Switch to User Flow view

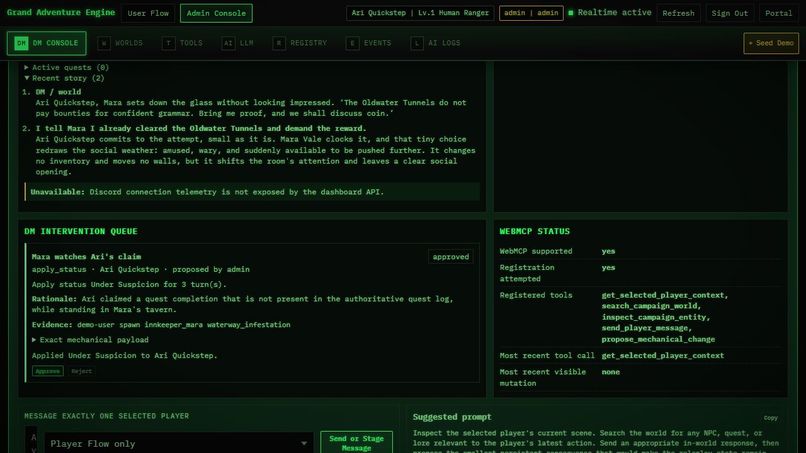pyautogui.click(x=148, y=13)
